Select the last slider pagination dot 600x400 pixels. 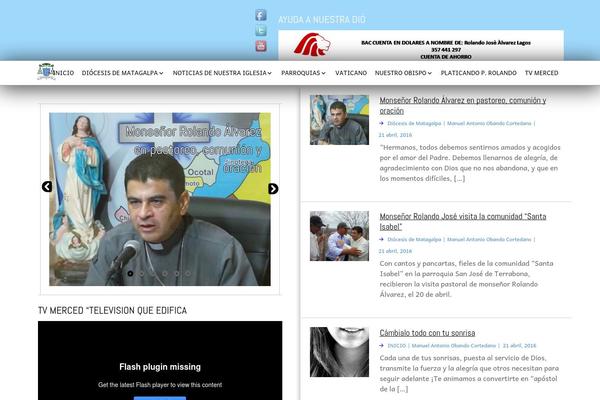point(188,273)
